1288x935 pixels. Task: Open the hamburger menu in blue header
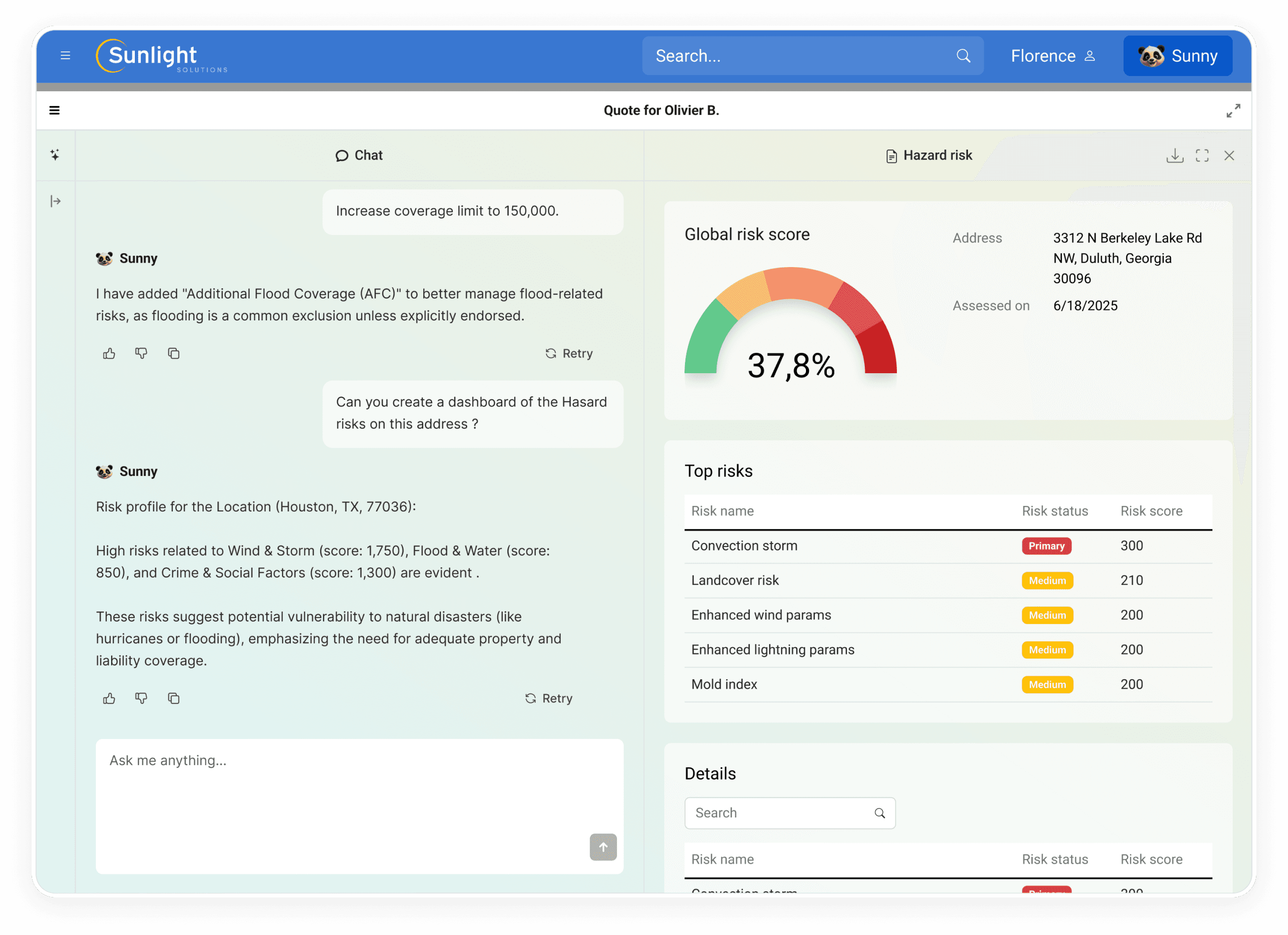pyautogui.click(x=65, y=56)
